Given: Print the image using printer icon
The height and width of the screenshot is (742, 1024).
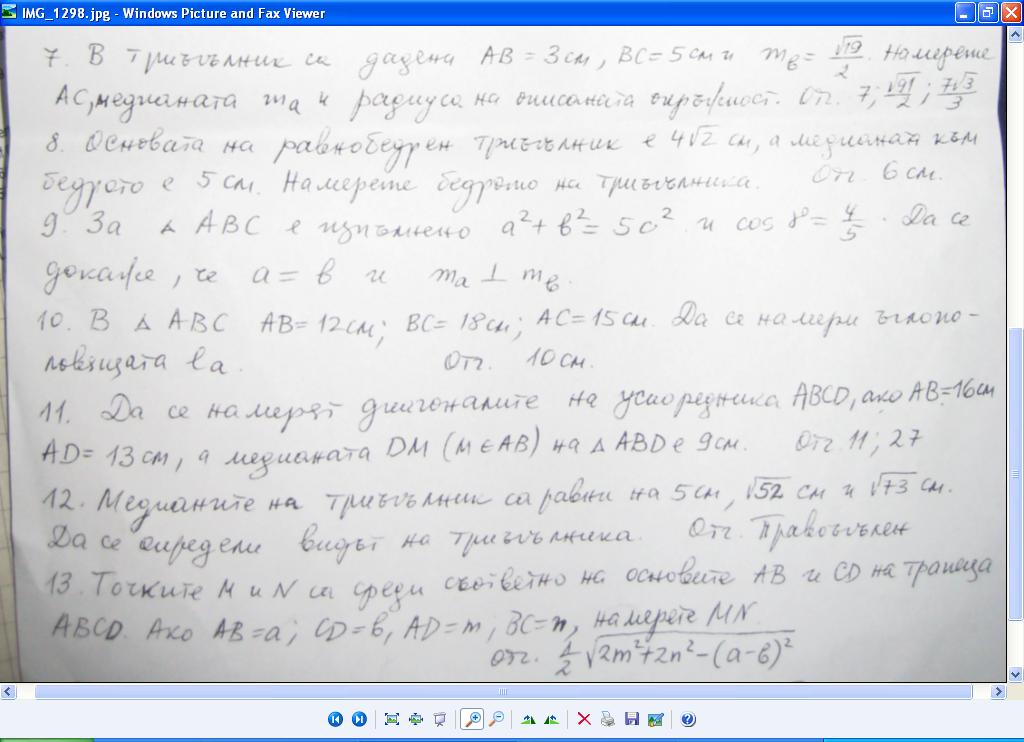Looking at the screenshot, I should tap(608, 719).
